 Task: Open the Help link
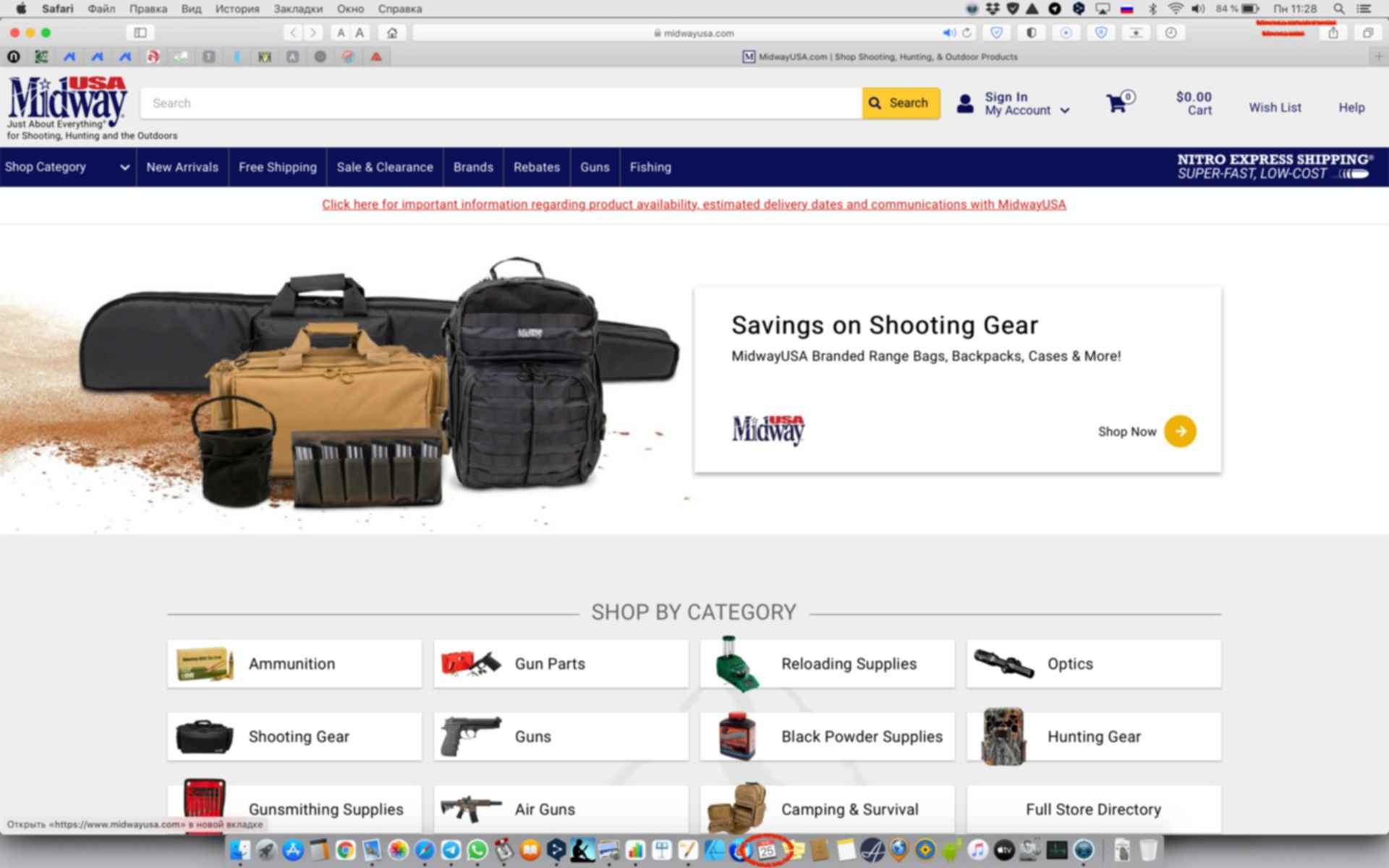click(1351, 107)
